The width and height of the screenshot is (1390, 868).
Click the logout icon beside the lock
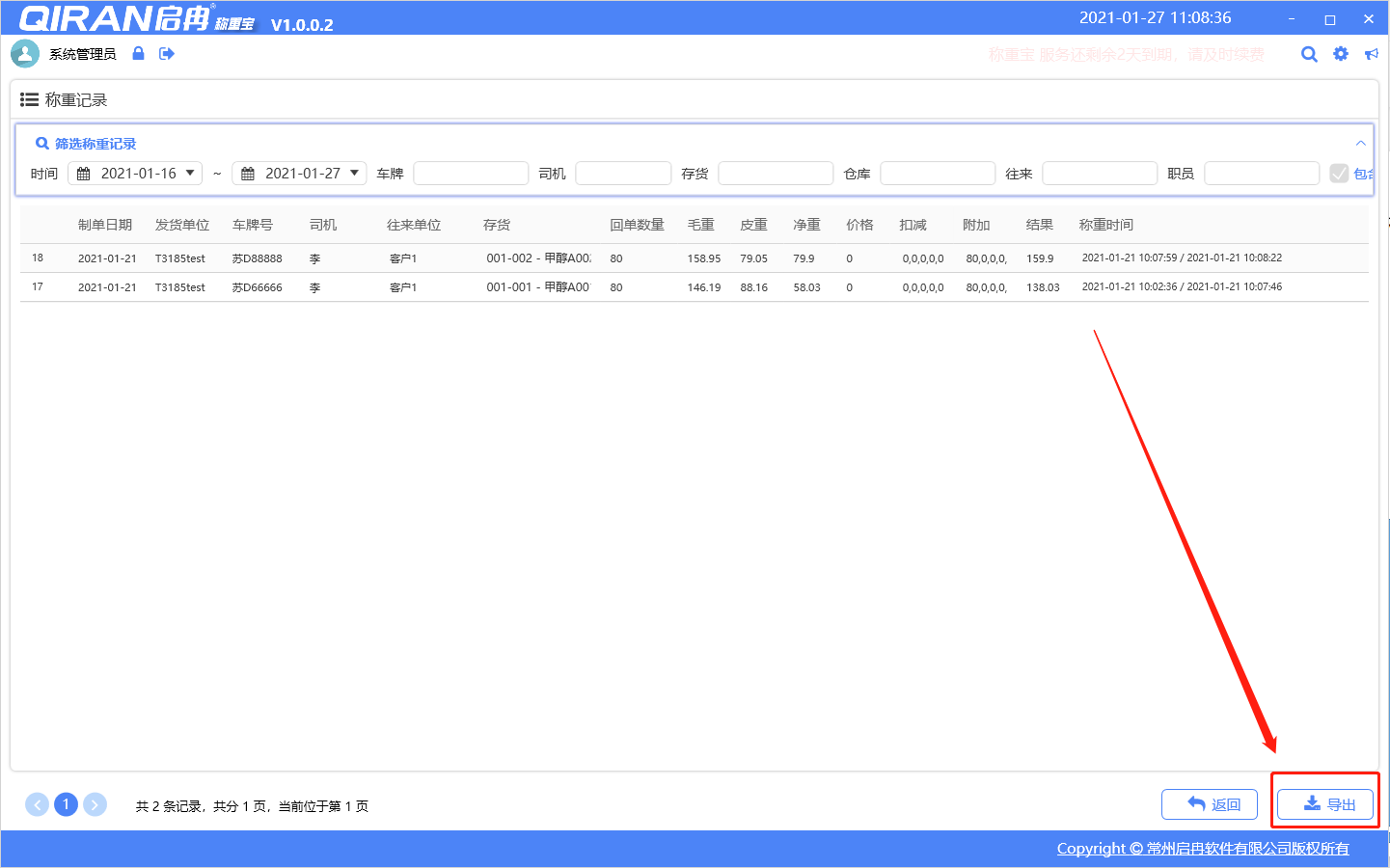[x=167, y=54]
